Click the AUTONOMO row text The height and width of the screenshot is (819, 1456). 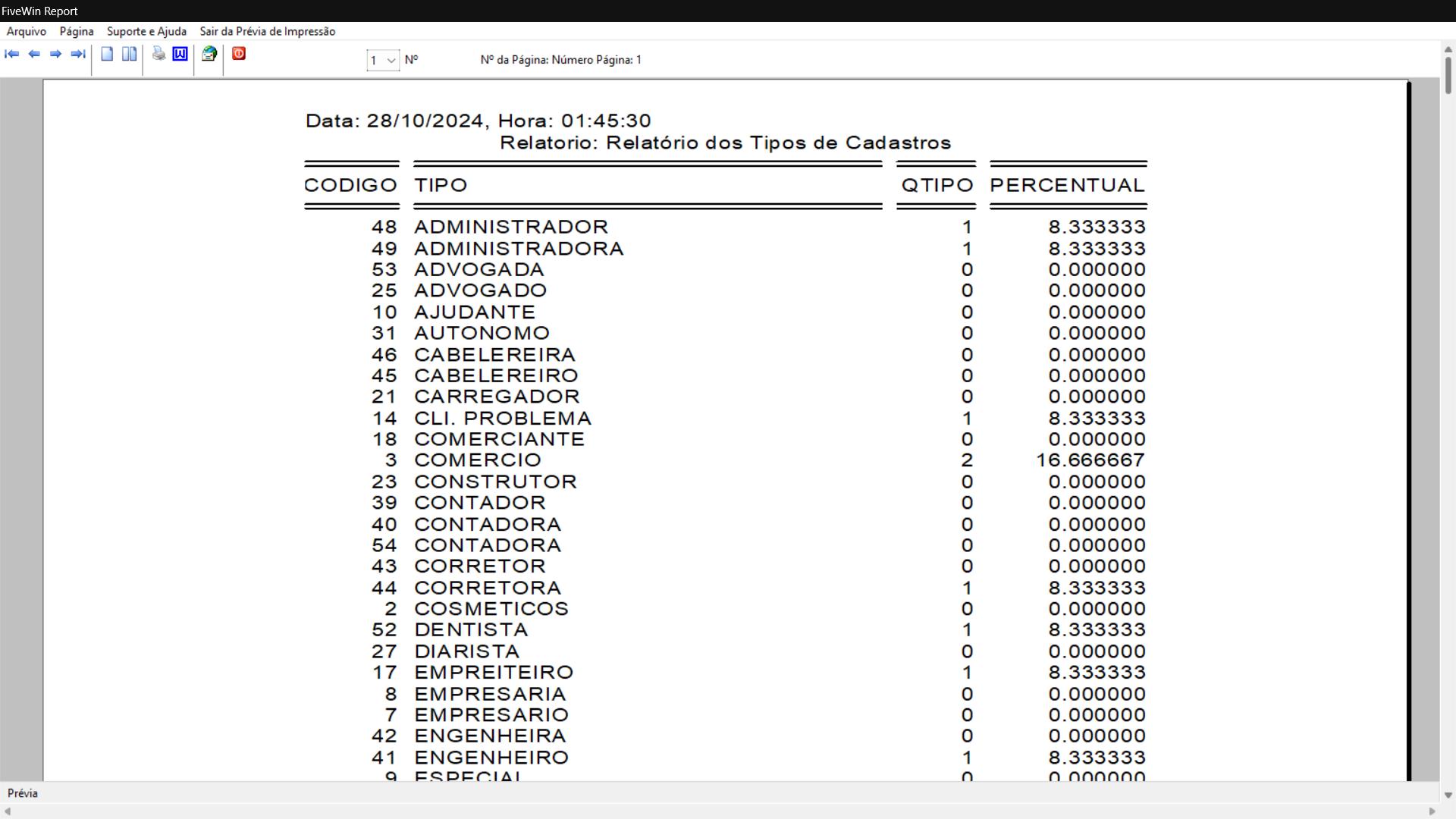[x=482, y=333]
